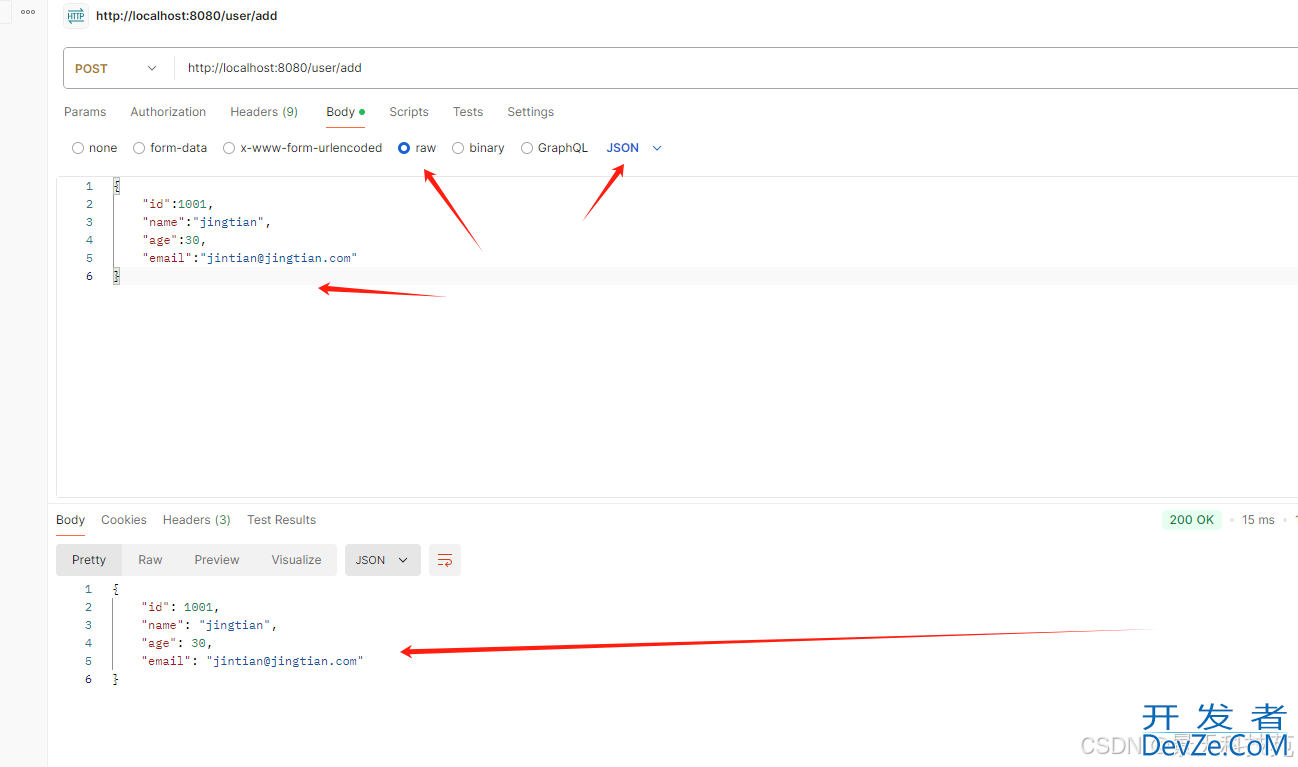Open the JSON raw body format dropdown
1298x767 pixels.
pyautogui.click(x=634, y=148)
